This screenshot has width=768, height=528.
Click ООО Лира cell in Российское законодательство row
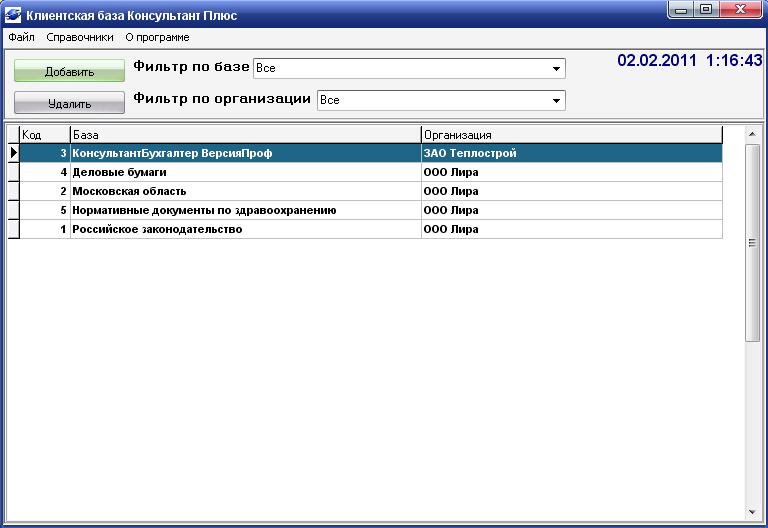tap(572, 229)
